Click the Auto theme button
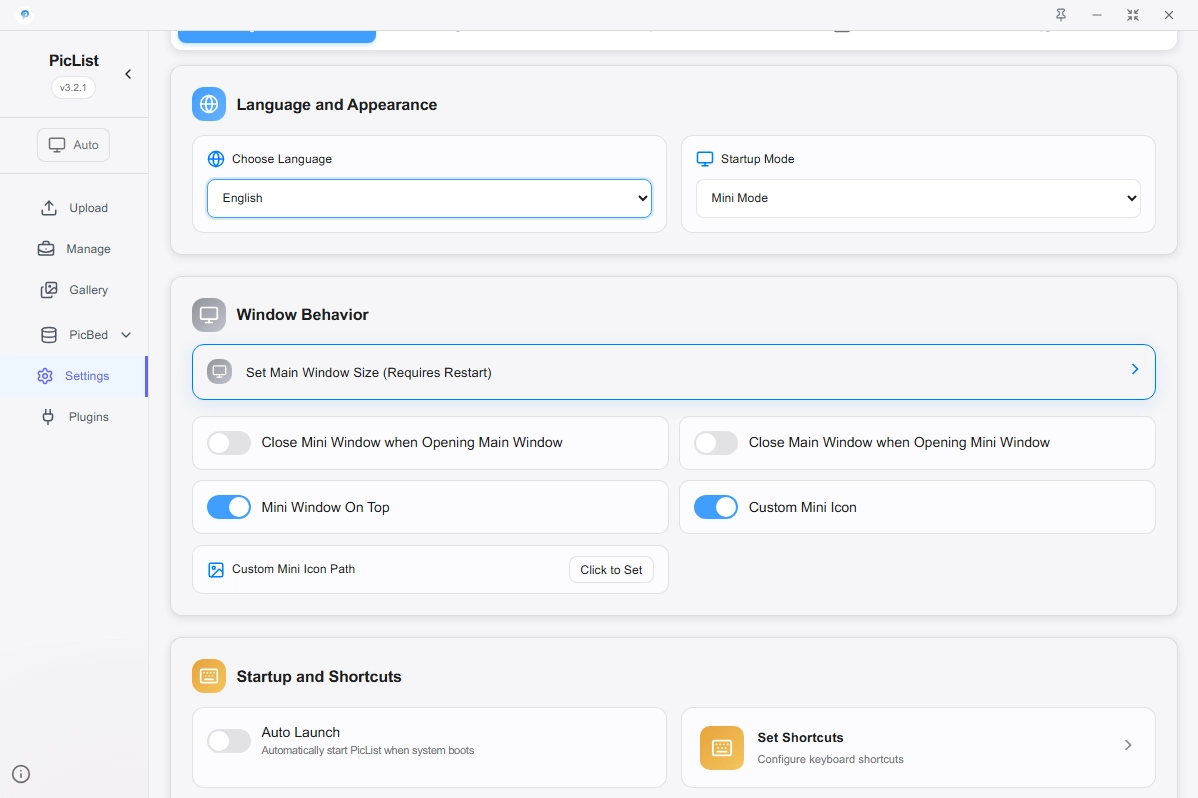 74,145
